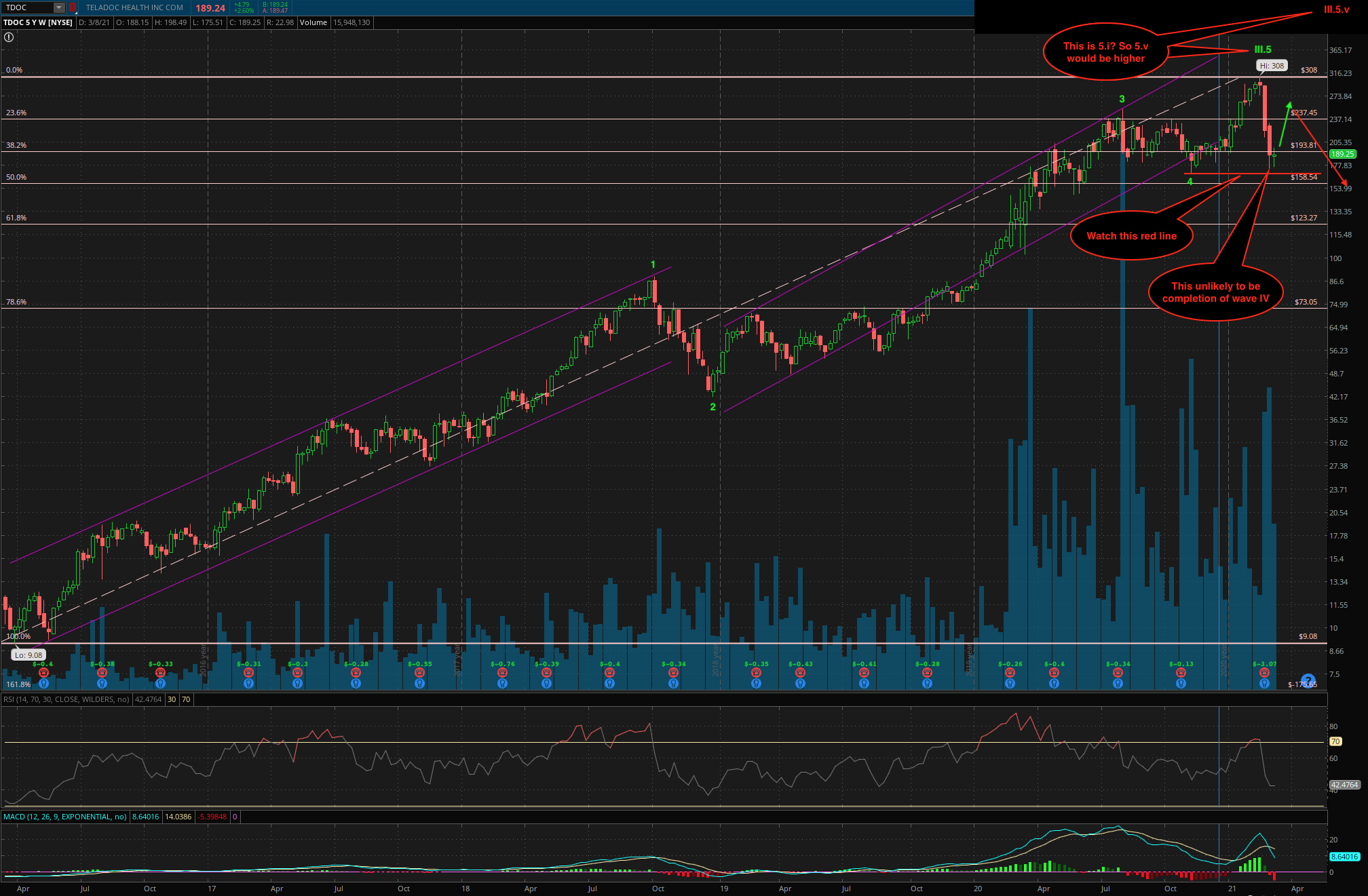1368x896 pixels.
Task: Click the 'Lo: 9.08' price bubble
Action: coord(29,655)
